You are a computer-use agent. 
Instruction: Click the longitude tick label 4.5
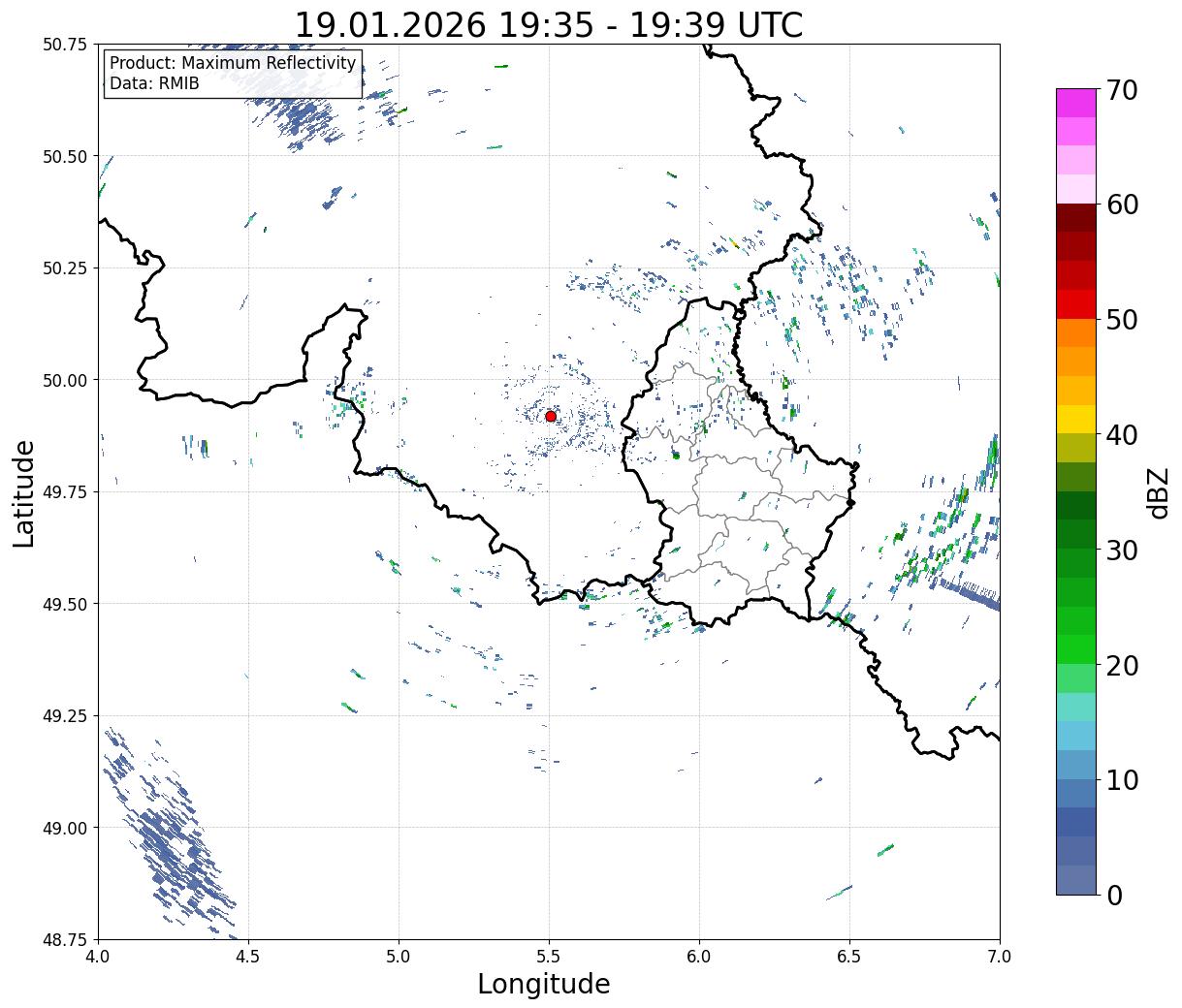[x=248, y=957]
